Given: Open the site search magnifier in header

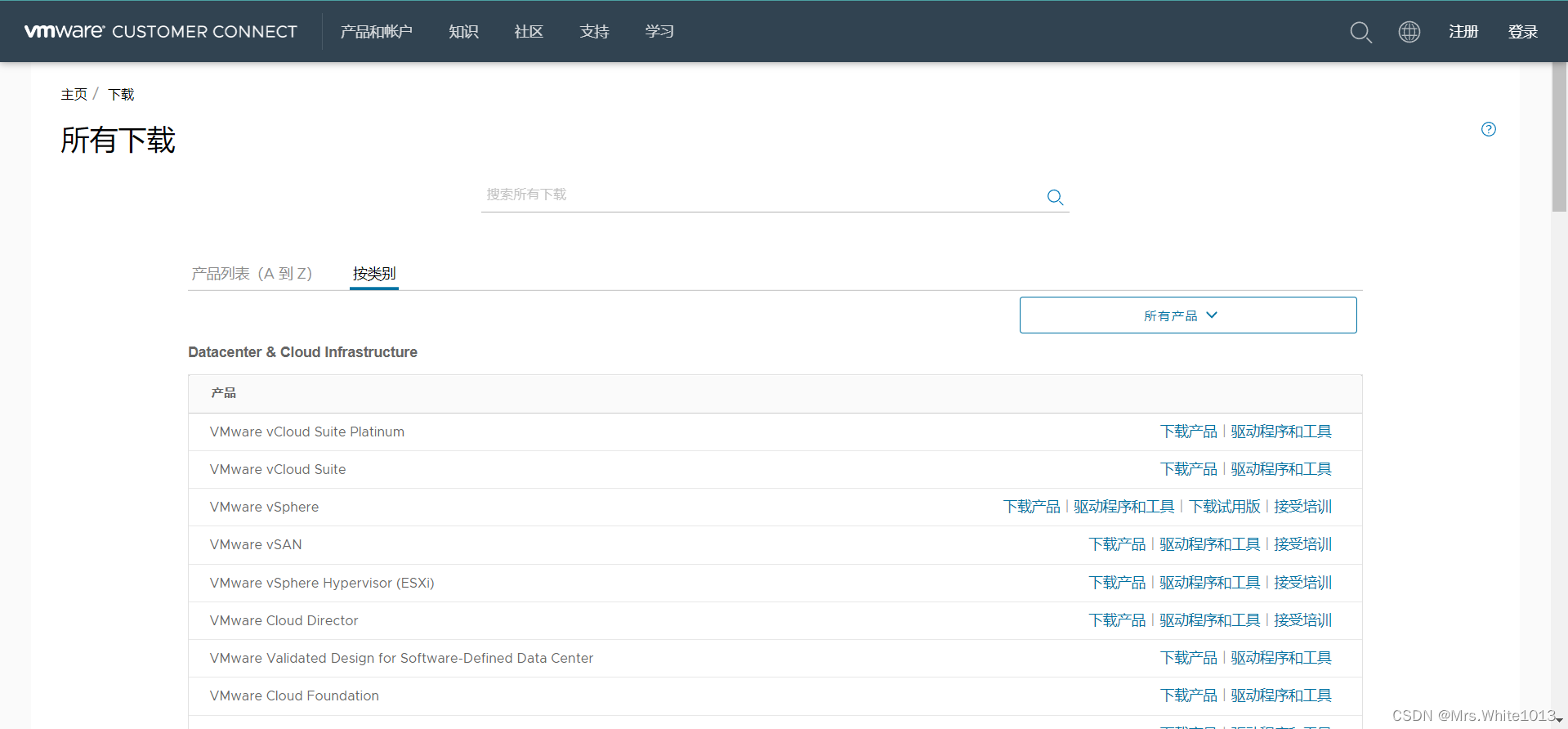Looking at the screenshot, I should (1360, 32).
